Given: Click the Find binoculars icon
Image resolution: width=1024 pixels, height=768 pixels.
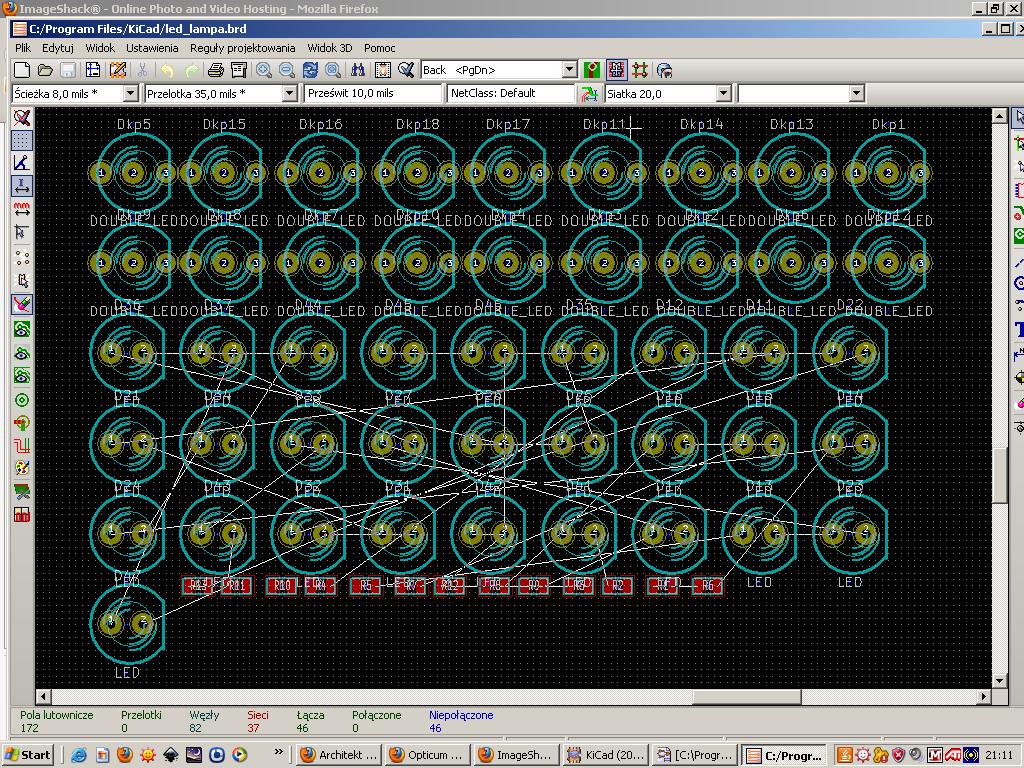Looking at the screenshot, I should click(358, 70).
